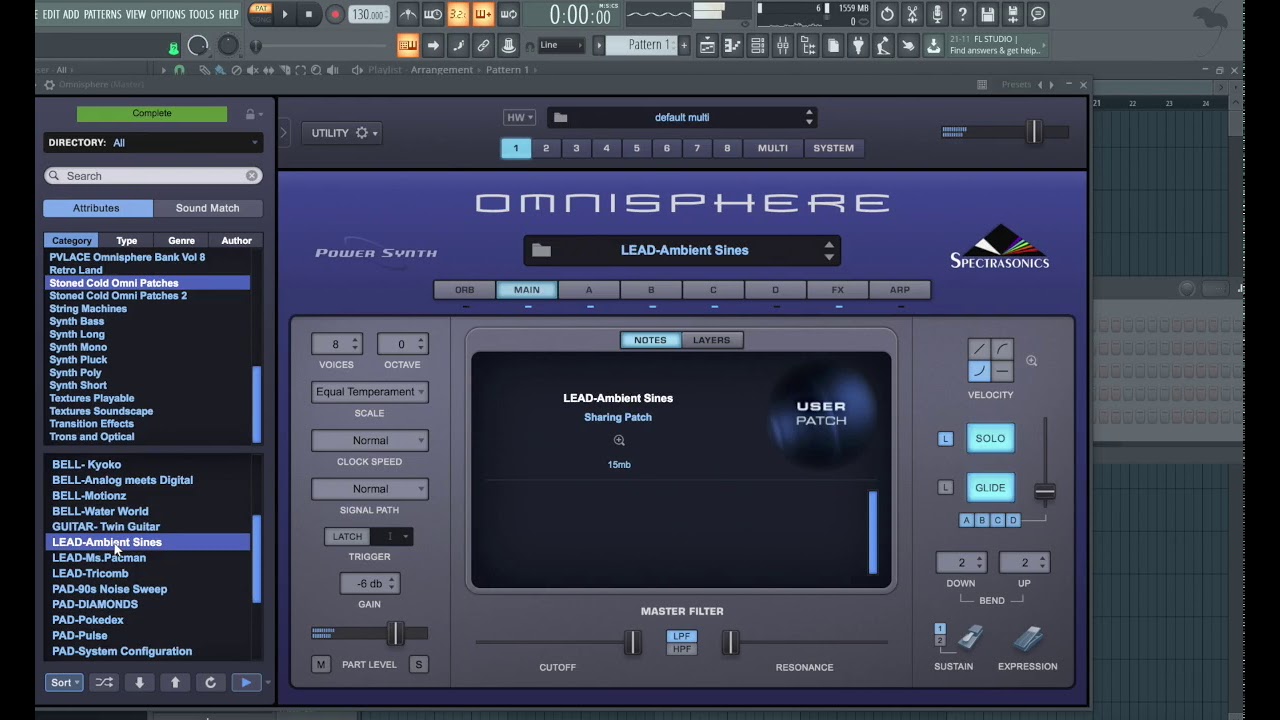Arm the FL Studio record button
The image size is (1280, 720).
pyautogui.click(x=335, y=14)
